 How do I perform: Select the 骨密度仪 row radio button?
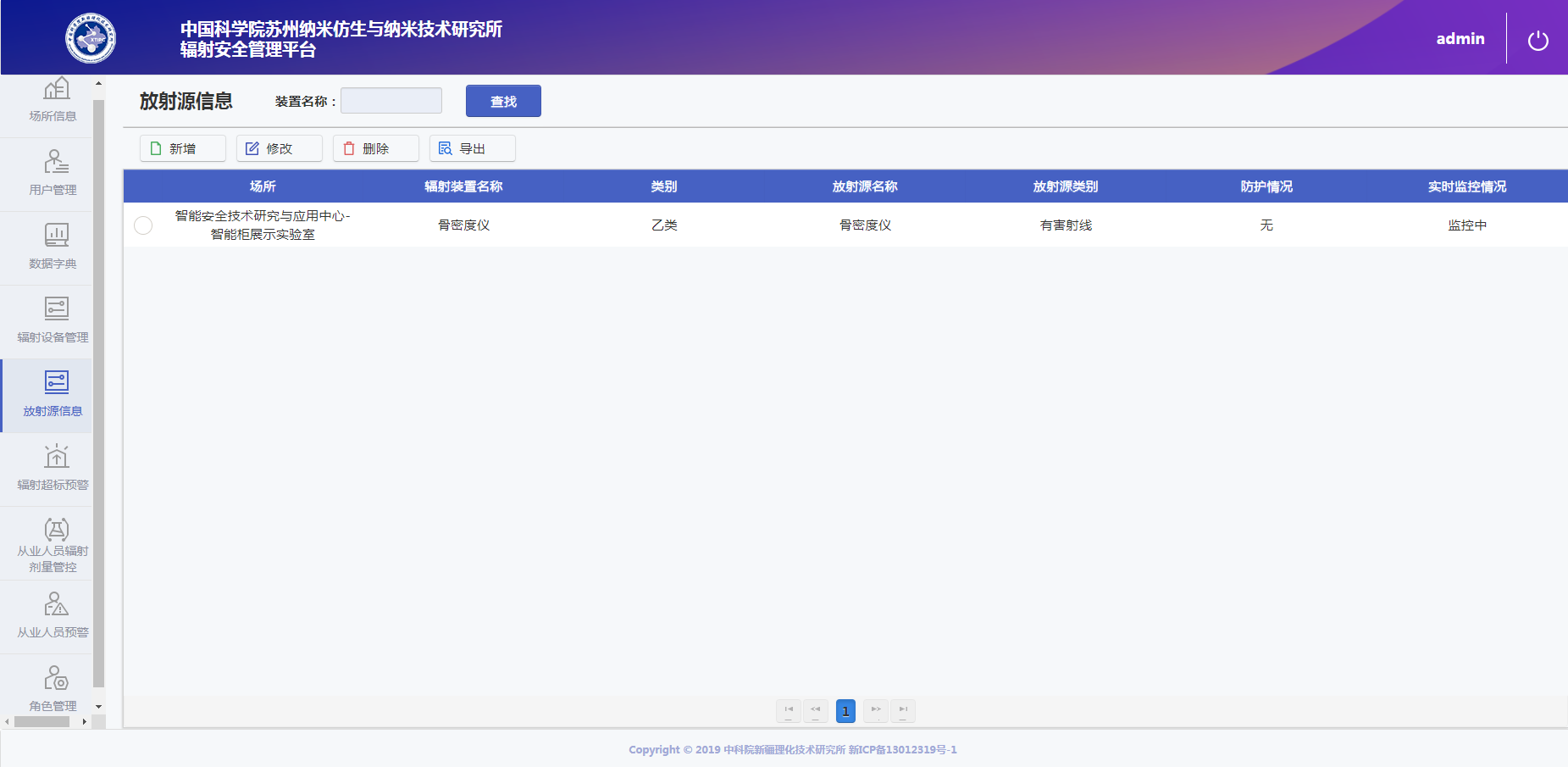pos(143,225)
